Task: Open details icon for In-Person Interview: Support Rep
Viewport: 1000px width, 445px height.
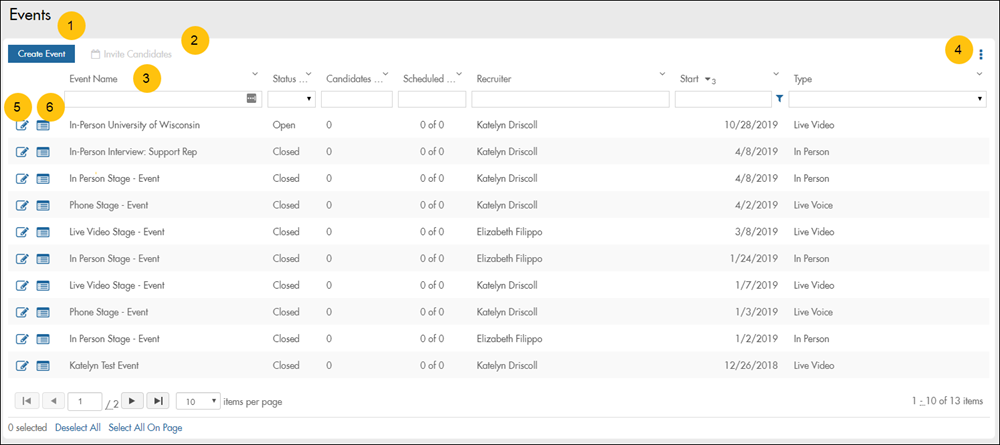Action: click(43, 152)
